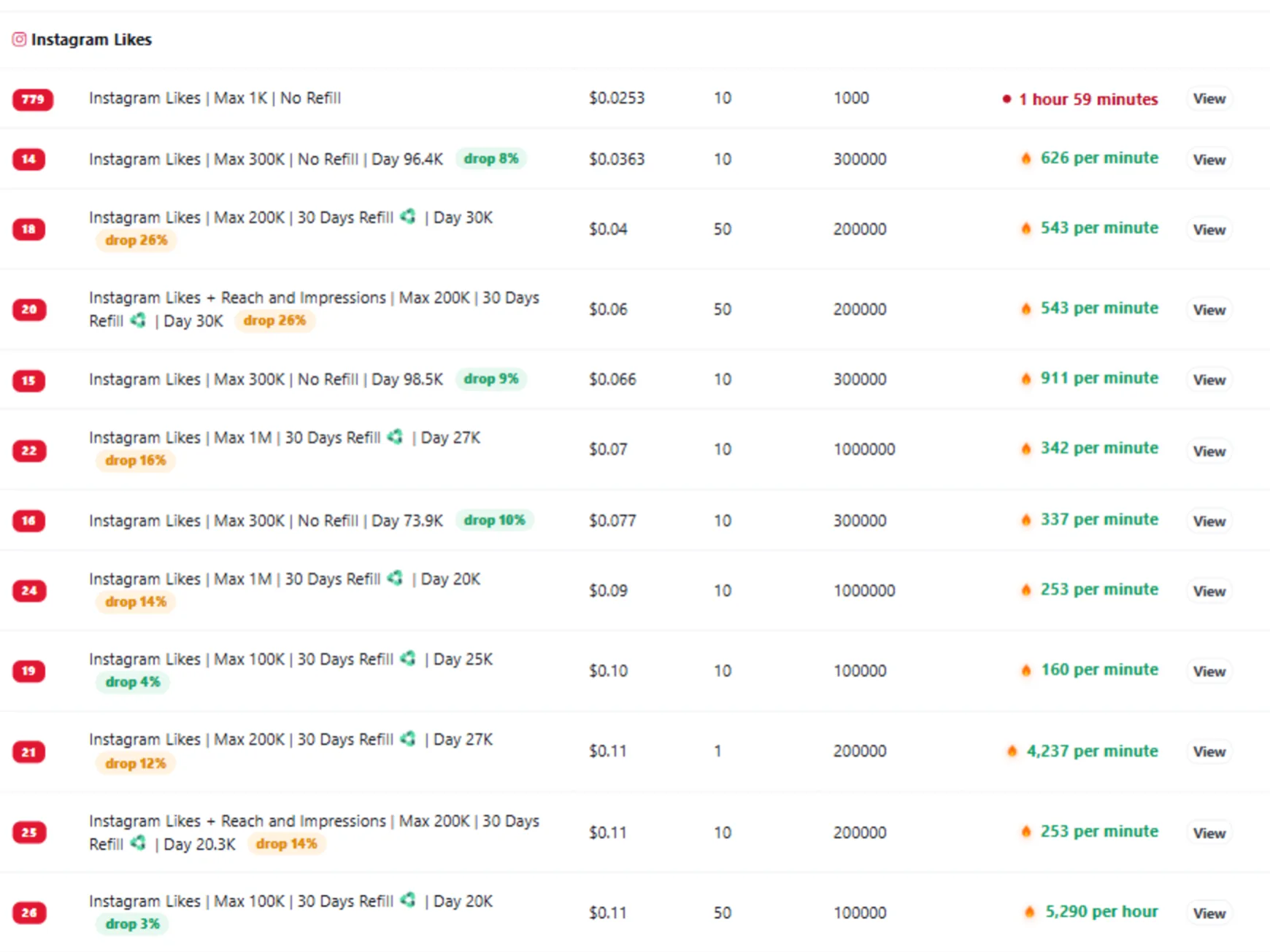Select 'Instagram Likes | Max 300K | No Refill | Day 73.9K'
This screenshot has height=952, width=1270.
pyautogui.click(x=266, y=521)
